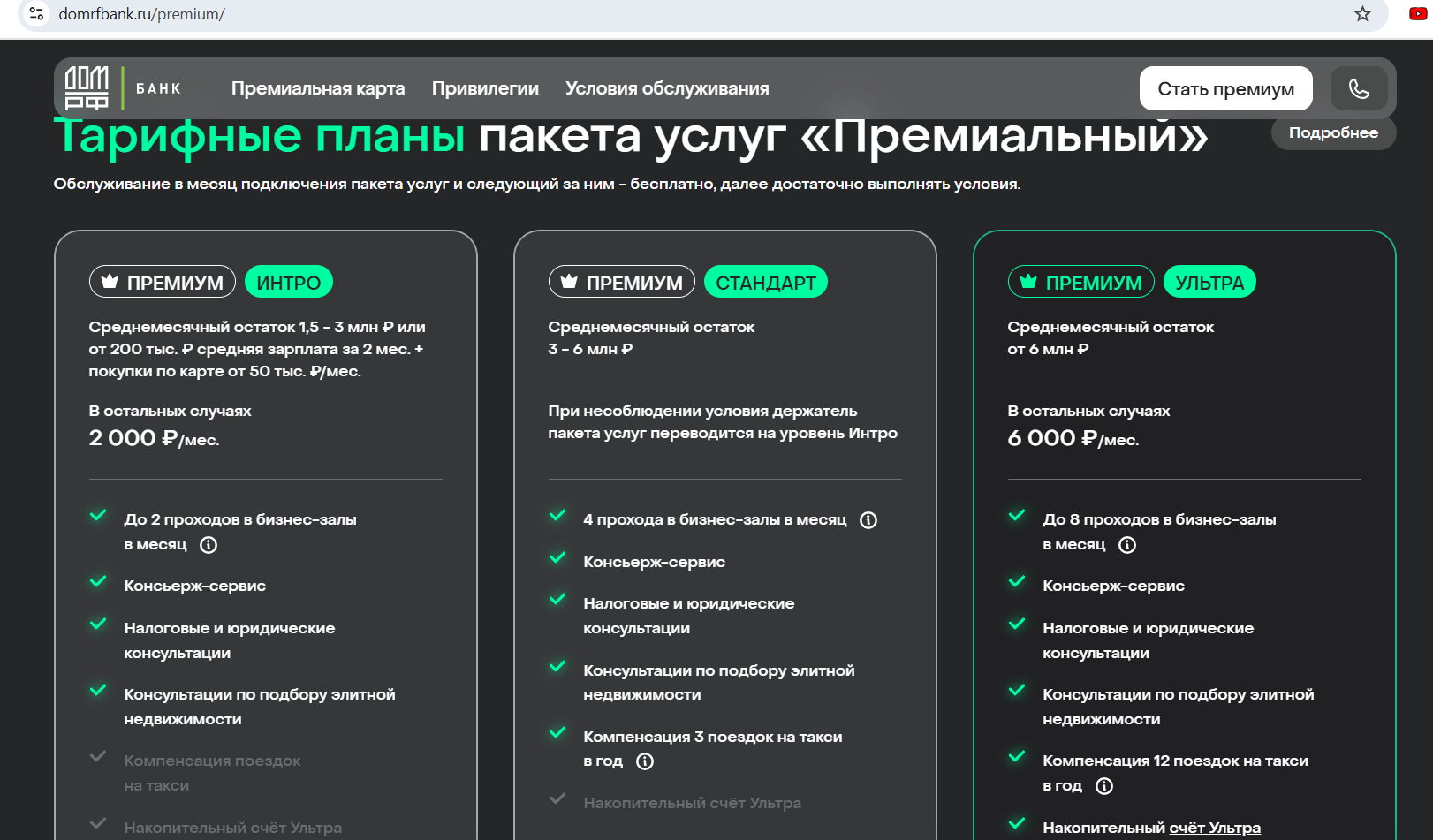Open Условия обслуживания menu item

tap(667, 88)
